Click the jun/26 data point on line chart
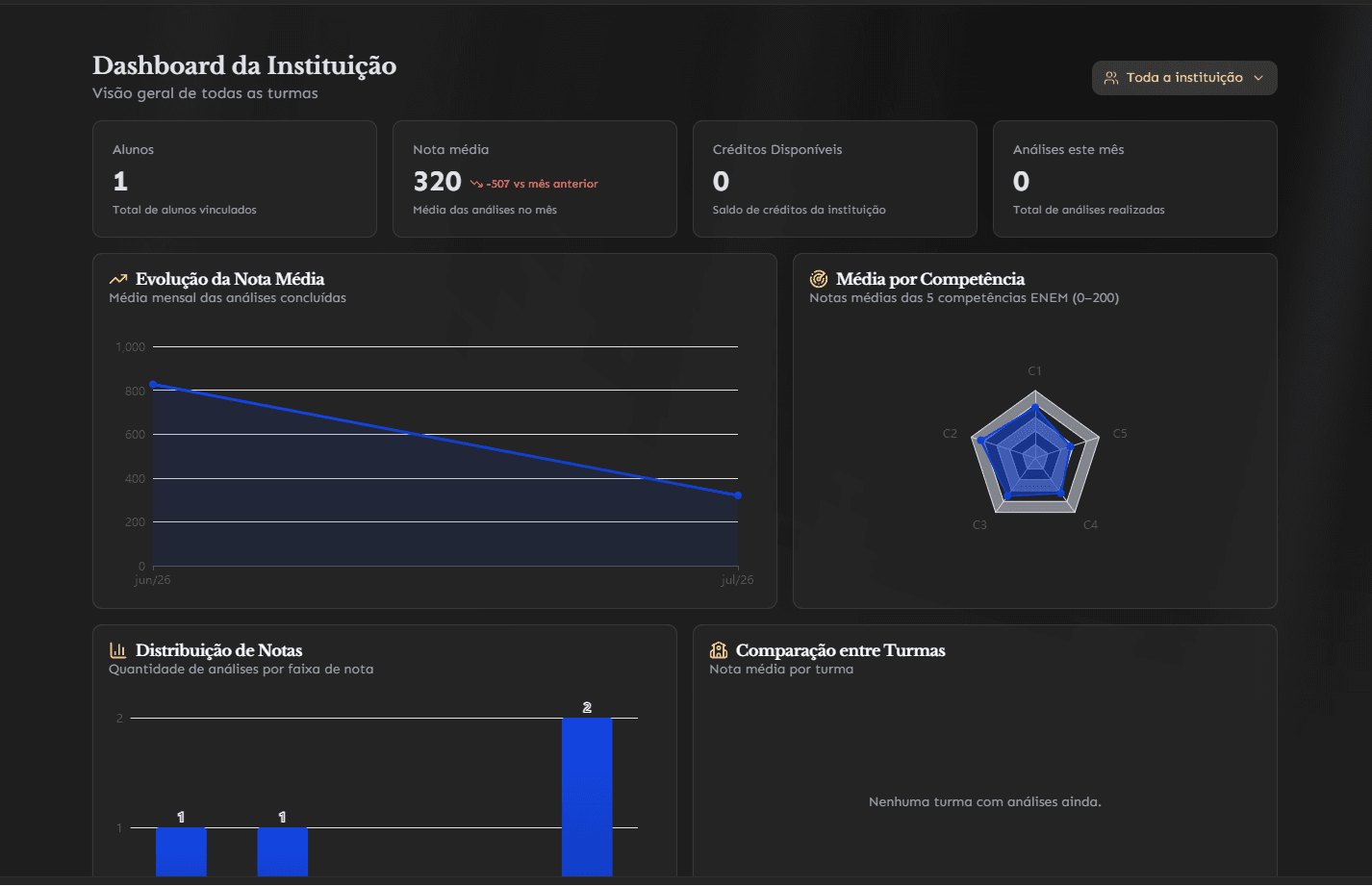This screenshot has height=886, width=1372. [x=153, y=384]
